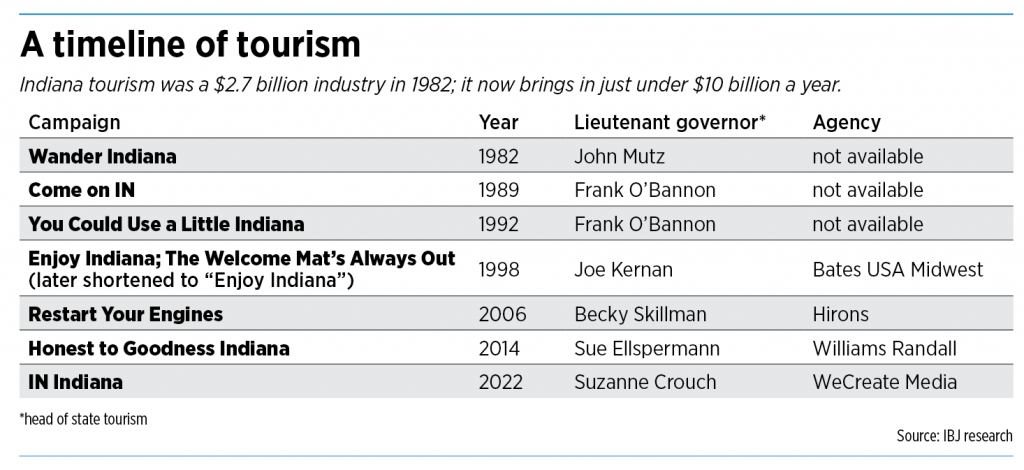Select the Bates USA Midwest agency
The height and width of the screenshot is (470, 1024).
click(x=898, y=269)
